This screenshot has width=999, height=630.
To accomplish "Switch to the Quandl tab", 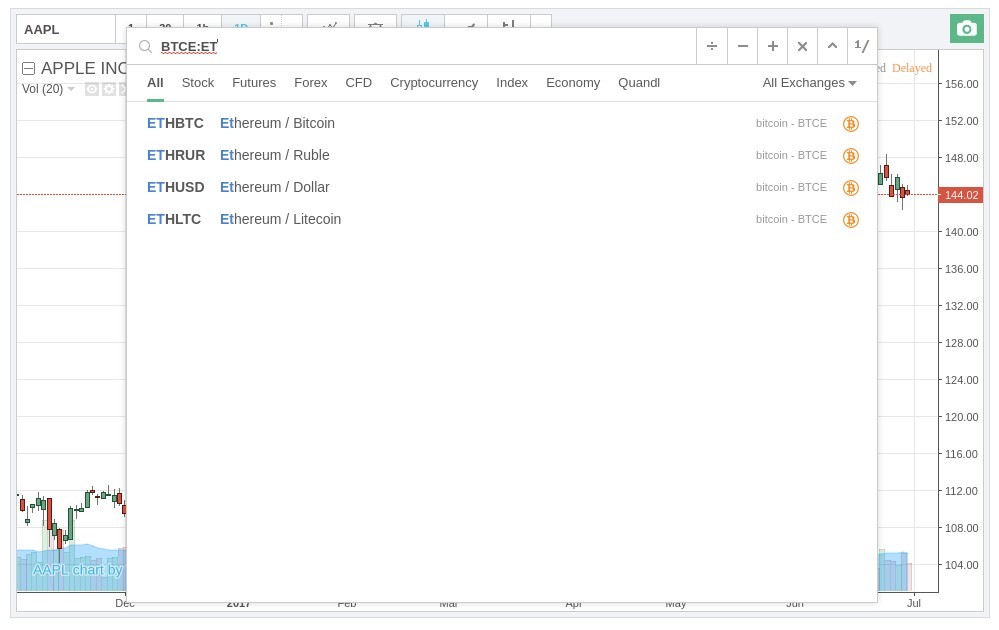I will [638, 83].
